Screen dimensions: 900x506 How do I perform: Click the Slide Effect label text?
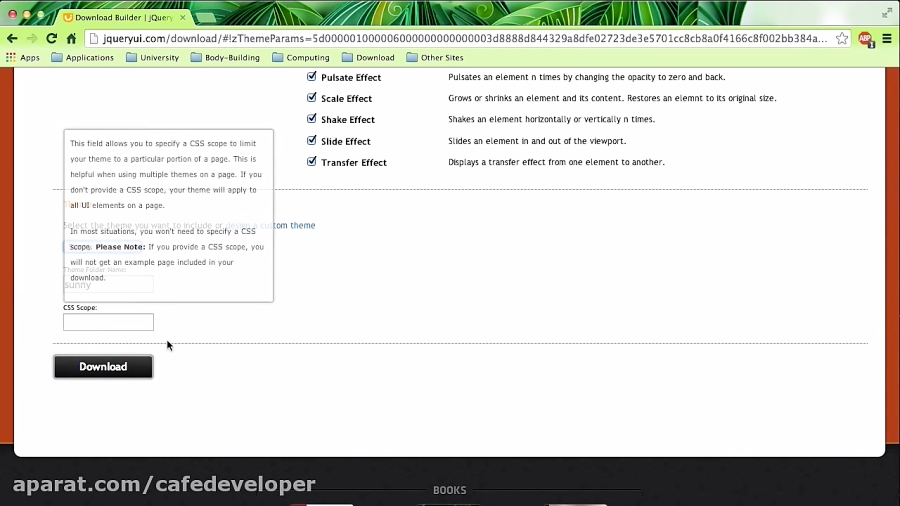click(346, 141)
